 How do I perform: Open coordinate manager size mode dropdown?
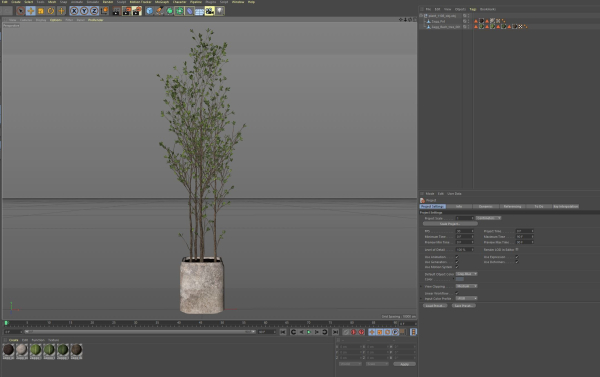pos(377,364)
